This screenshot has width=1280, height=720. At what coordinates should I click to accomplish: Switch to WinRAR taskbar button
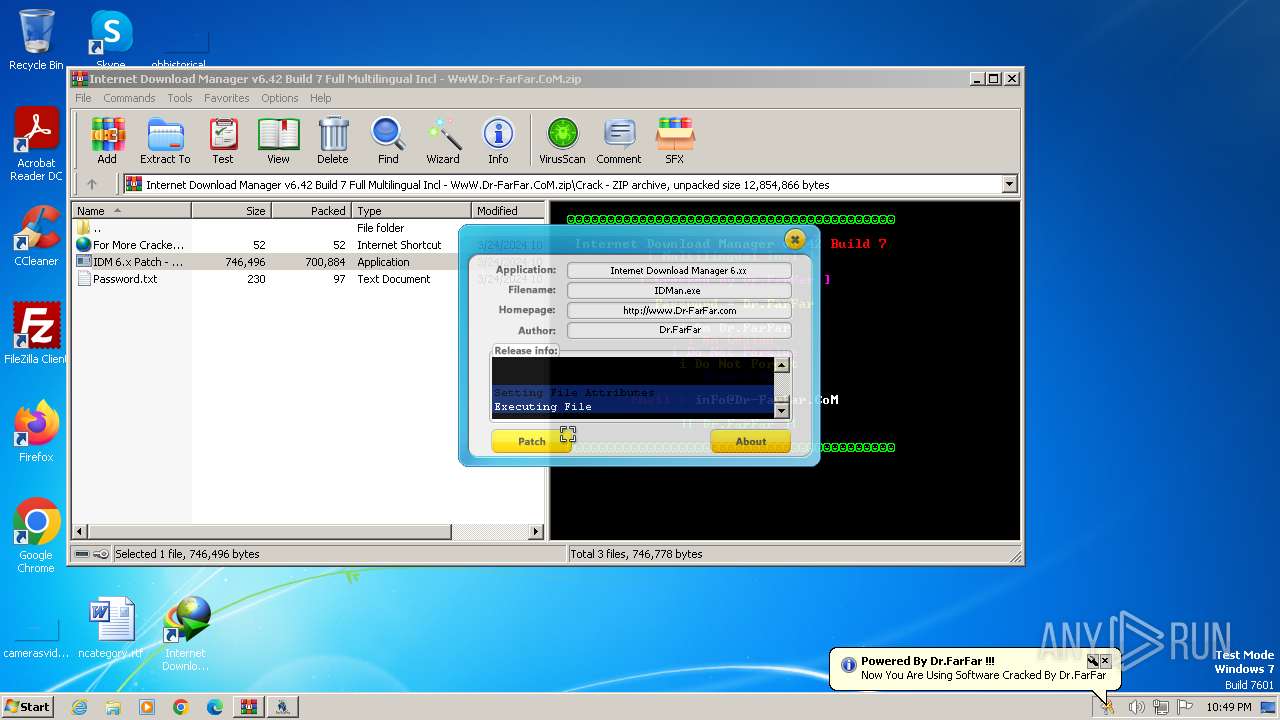pos(248,707)
